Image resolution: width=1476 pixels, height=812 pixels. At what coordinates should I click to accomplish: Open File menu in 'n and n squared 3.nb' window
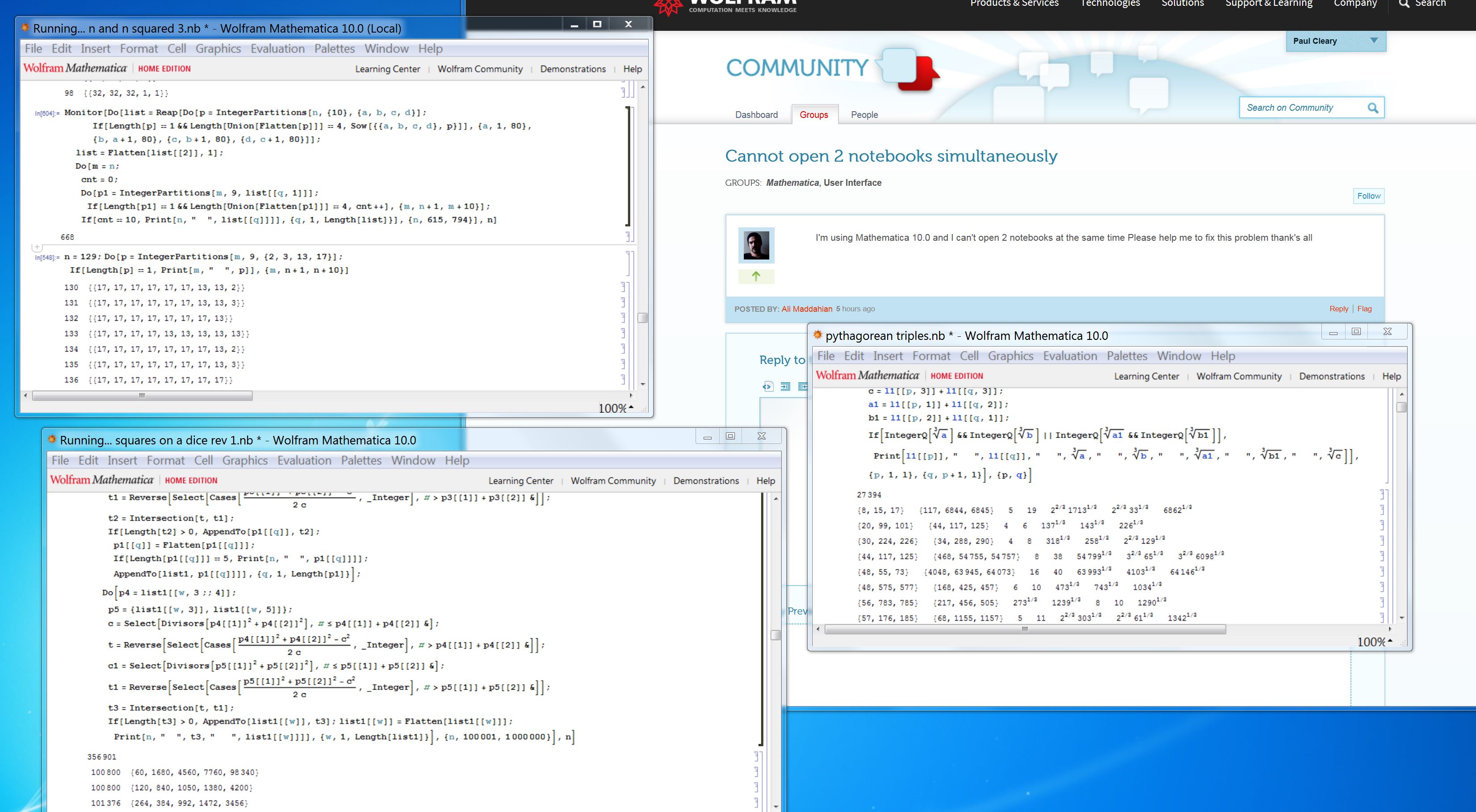pyautogui.click(x=33, y=49)
